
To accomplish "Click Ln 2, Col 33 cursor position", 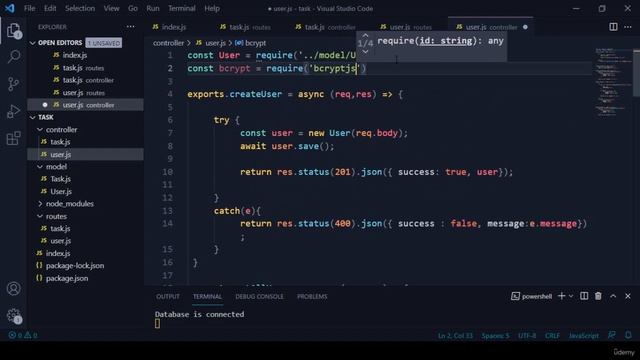I will coord(455,336).
